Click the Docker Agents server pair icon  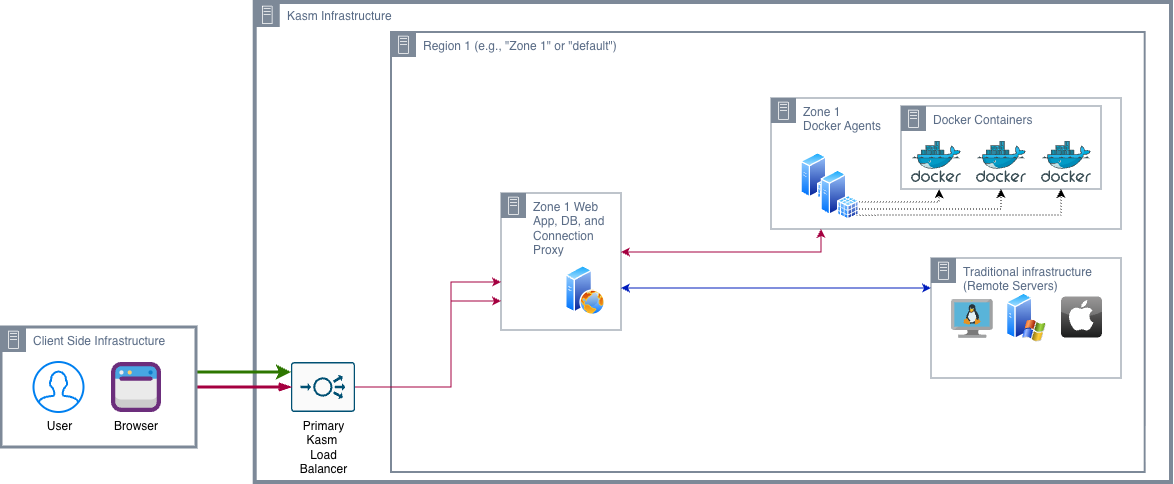(828, 186)
